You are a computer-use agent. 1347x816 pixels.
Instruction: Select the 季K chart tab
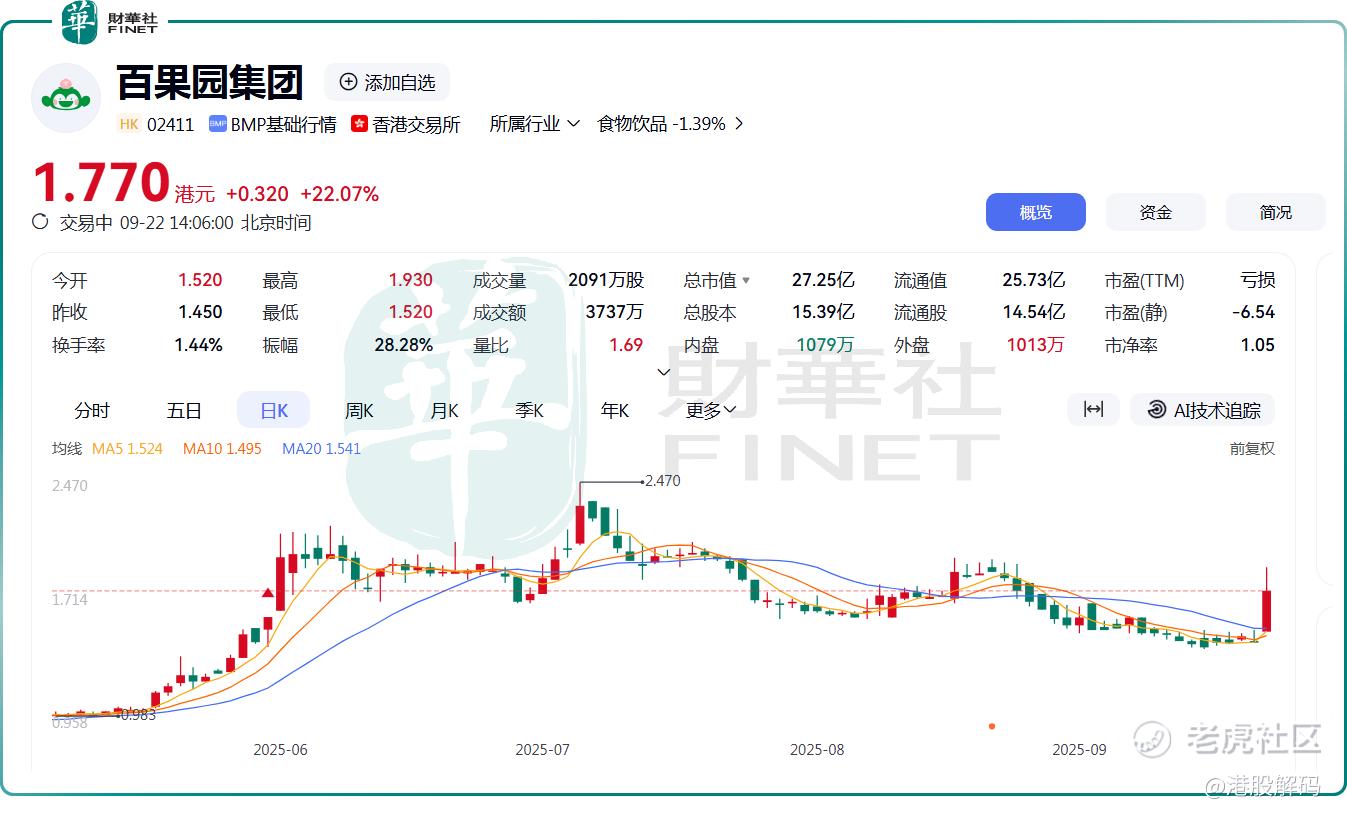(529, 410)
